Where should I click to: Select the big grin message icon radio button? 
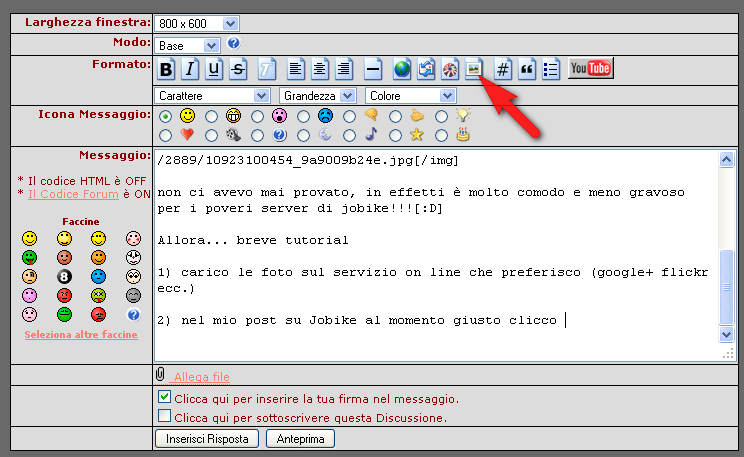point(212,116)
